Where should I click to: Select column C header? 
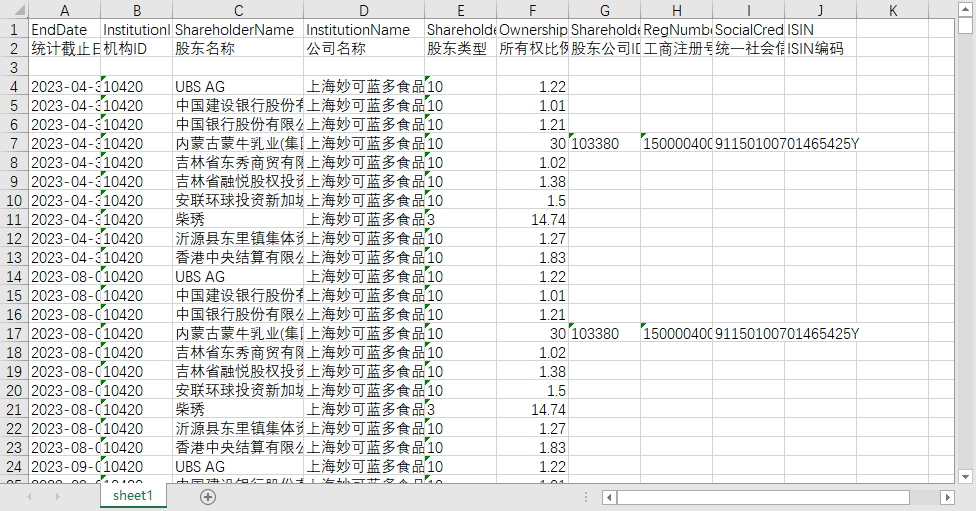point(238,10)
